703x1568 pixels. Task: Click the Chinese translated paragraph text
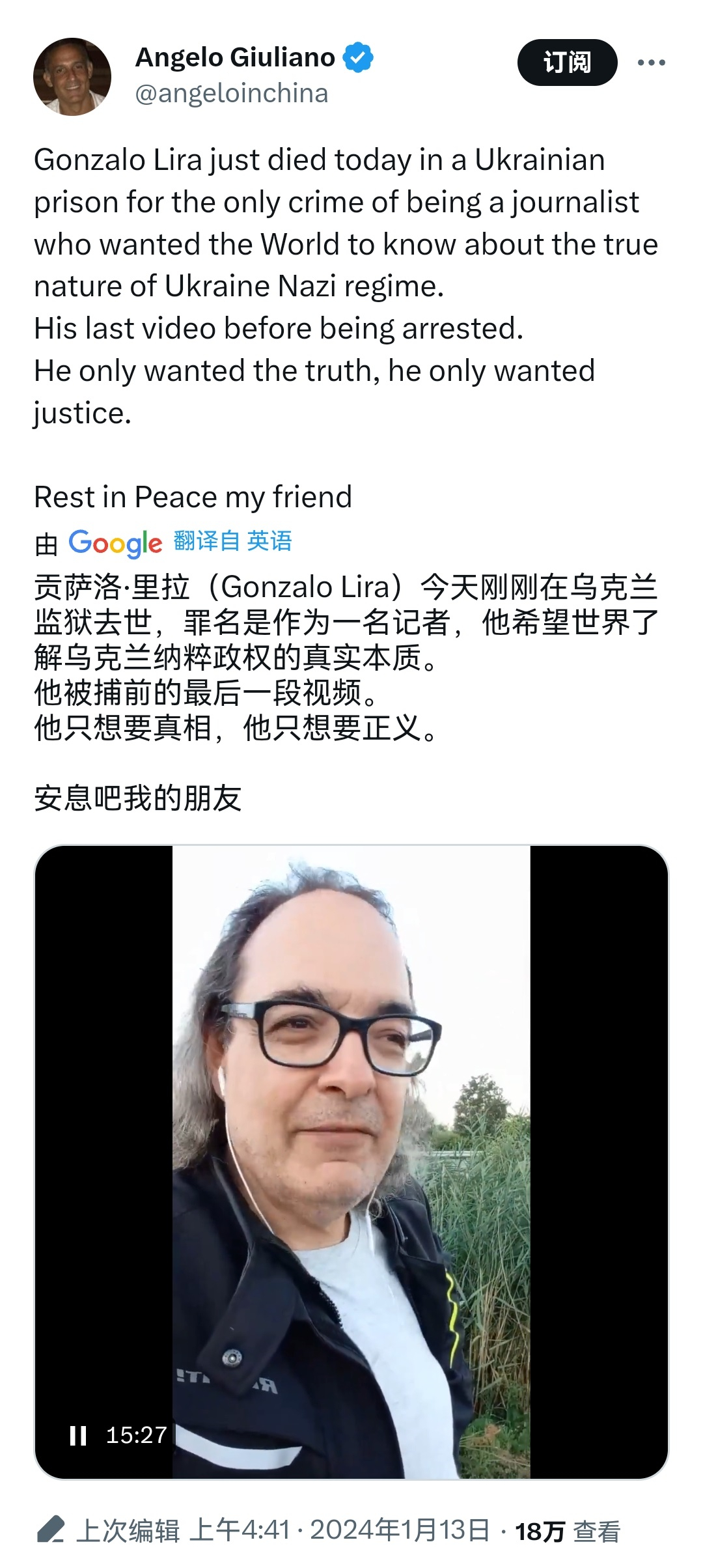(x=346, y=657)
